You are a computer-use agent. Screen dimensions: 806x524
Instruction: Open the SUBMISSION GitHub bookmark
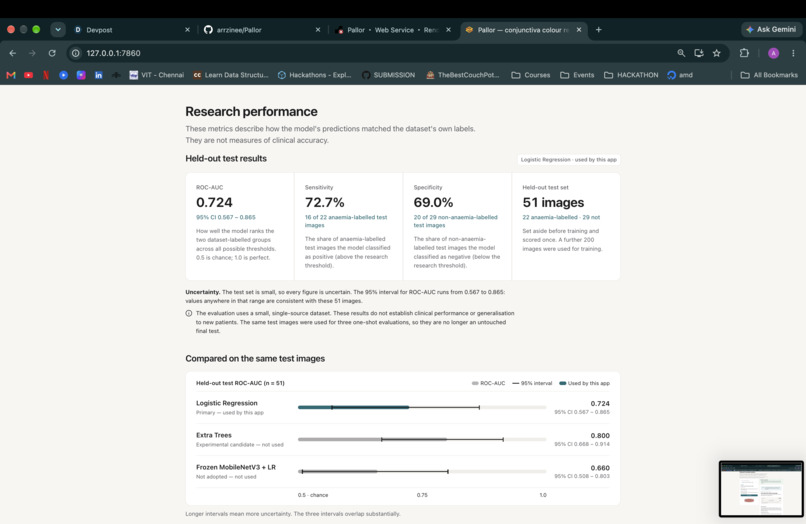pos(389,75)
